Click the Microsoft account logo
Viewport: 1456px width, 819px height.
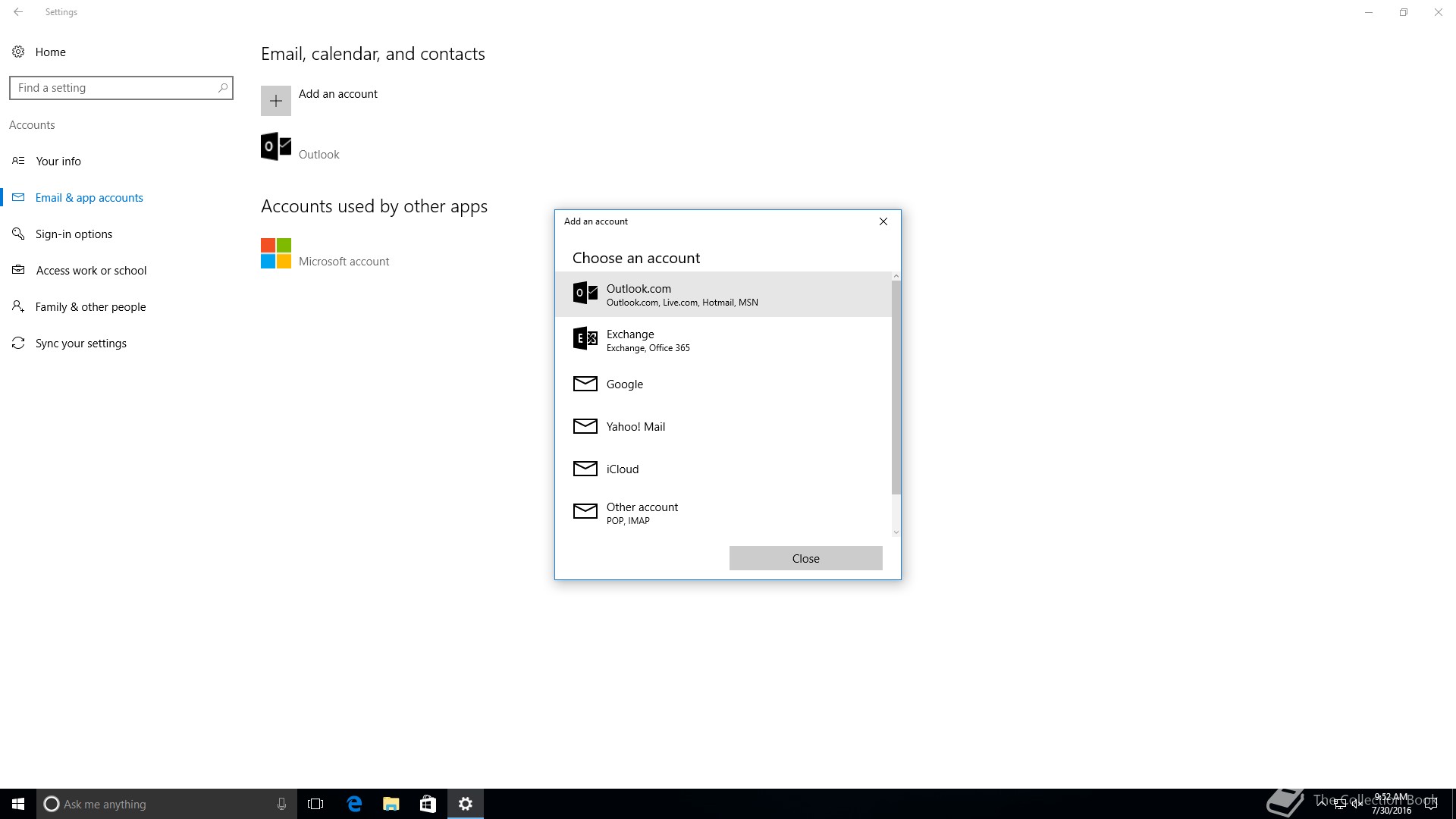click(x=276, y=253)
